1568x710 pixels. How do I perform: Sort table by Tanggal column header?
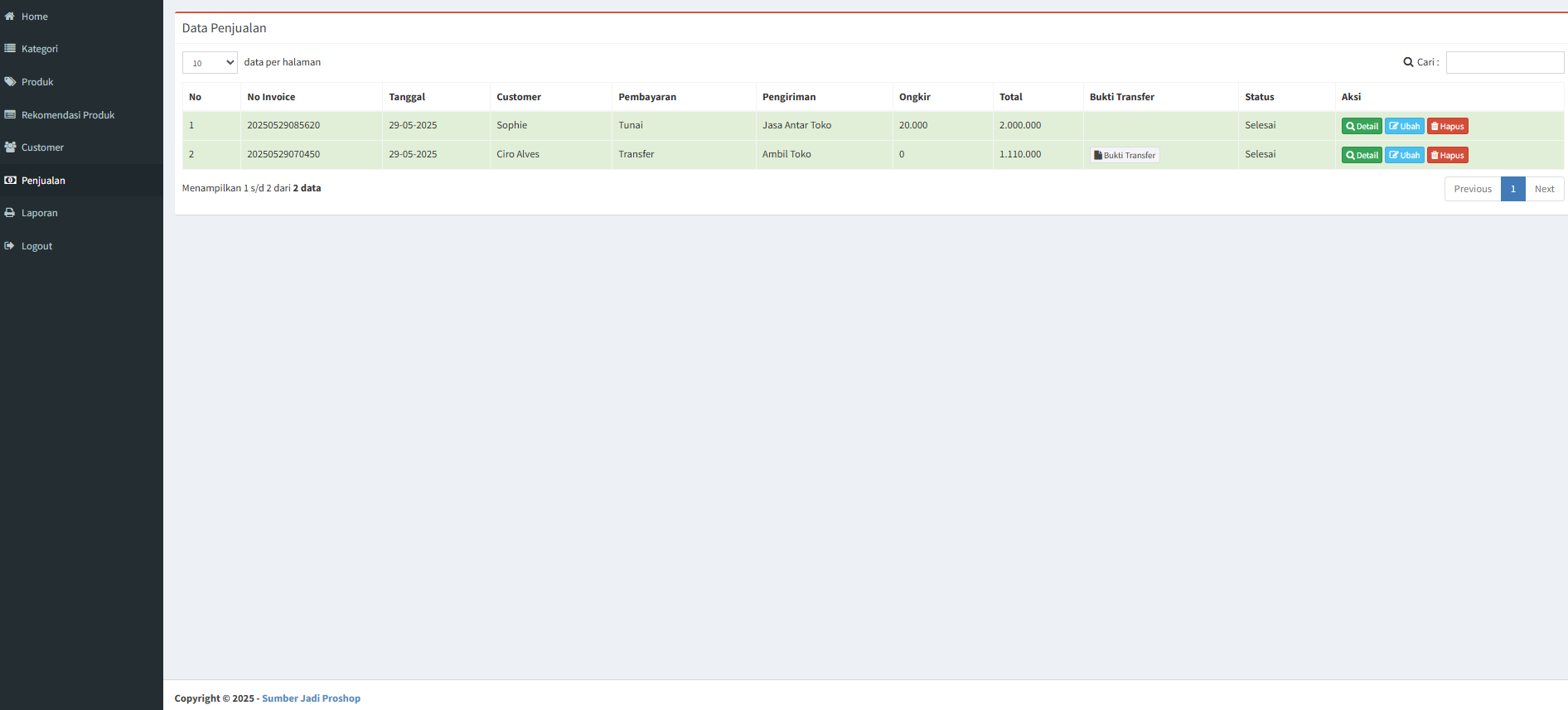[x=407, y=97]
